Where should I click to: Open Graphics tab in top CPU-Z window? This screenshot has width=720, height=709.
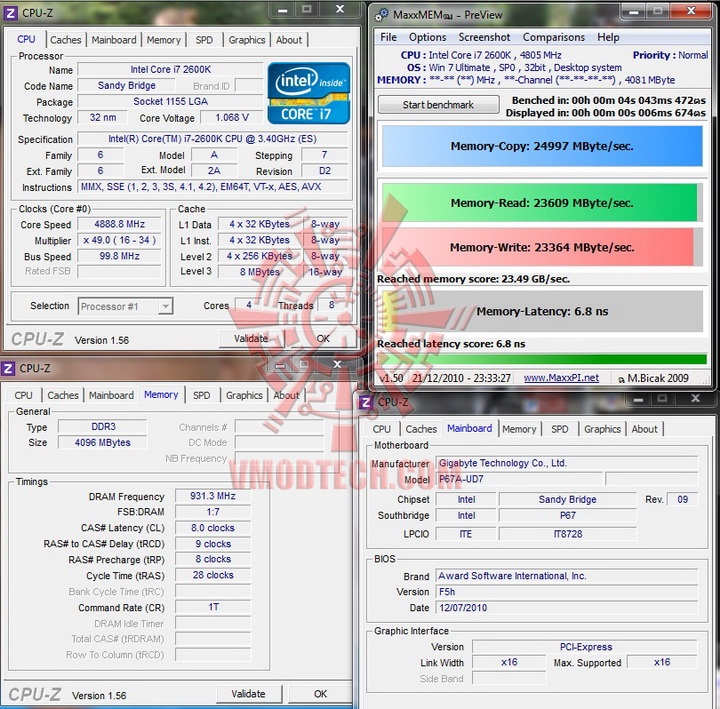tap(247, 40)
